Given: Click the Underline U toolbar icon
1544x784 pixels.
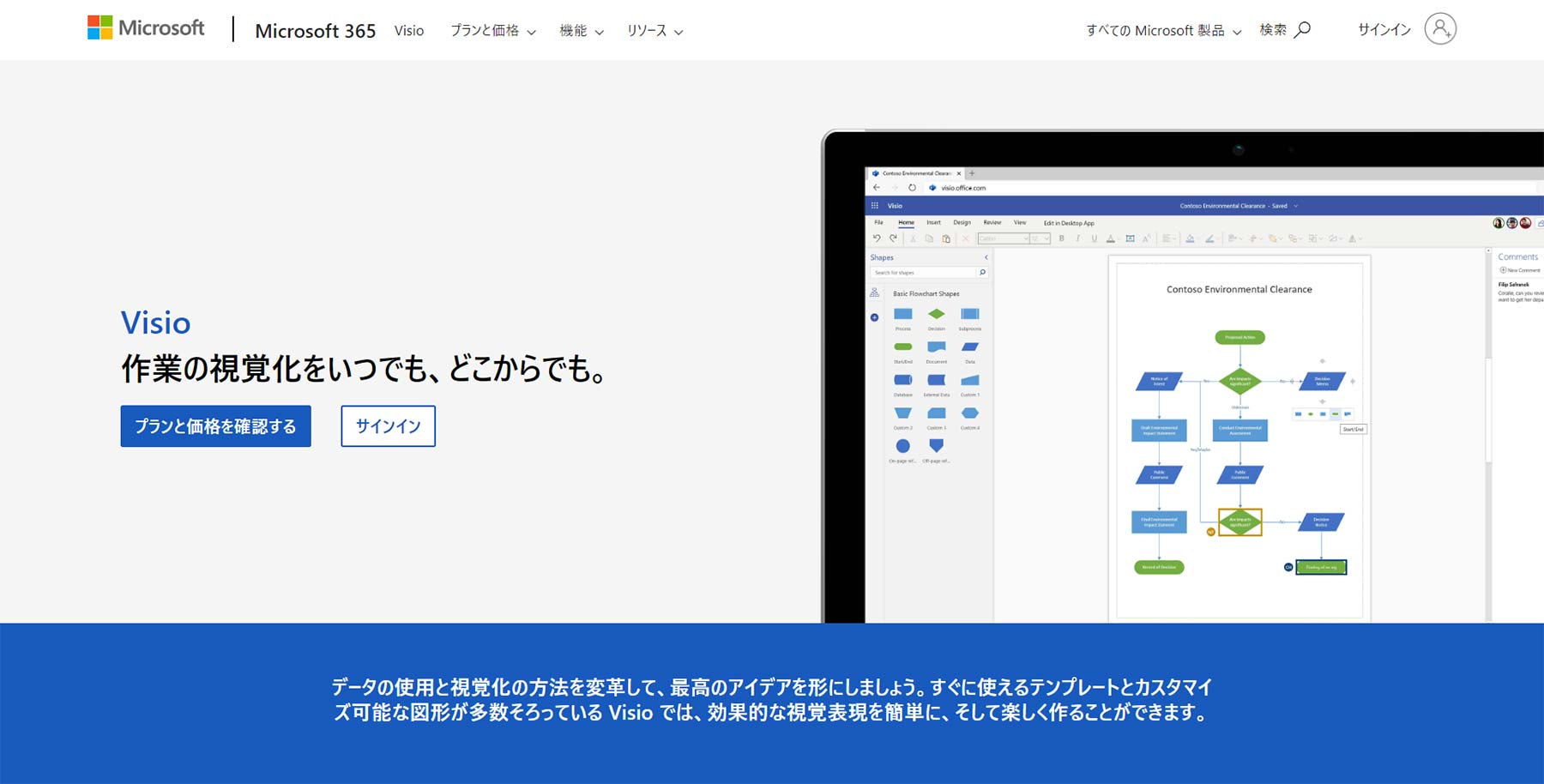Looking at the screenshot, I should tap(1094, 238).
